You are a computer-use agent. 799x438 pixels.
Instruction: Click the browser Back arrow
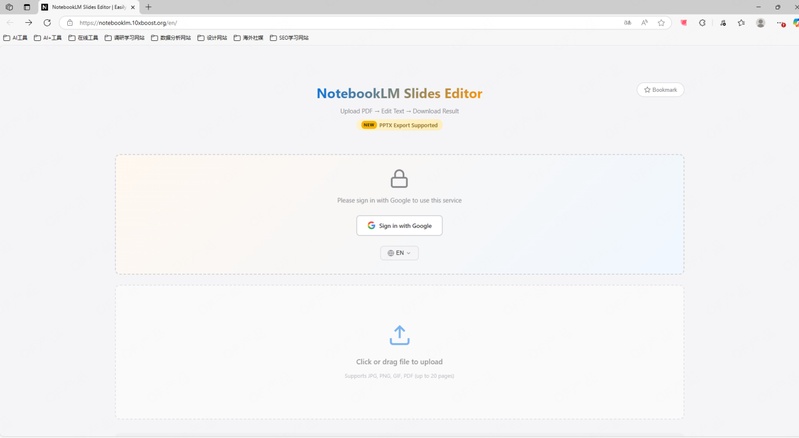pos(10,22)
